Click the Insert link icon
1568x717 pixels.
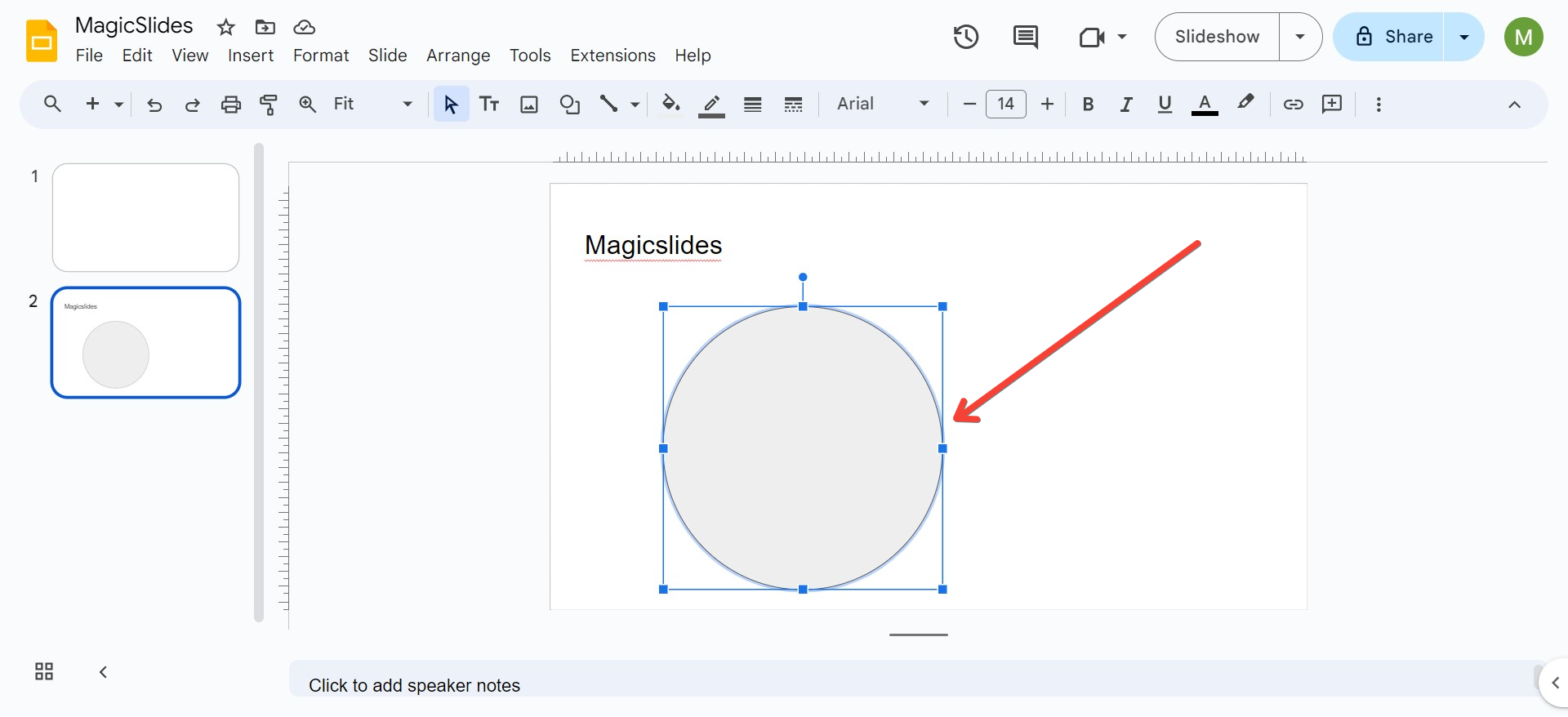(x=1293, y=104)
